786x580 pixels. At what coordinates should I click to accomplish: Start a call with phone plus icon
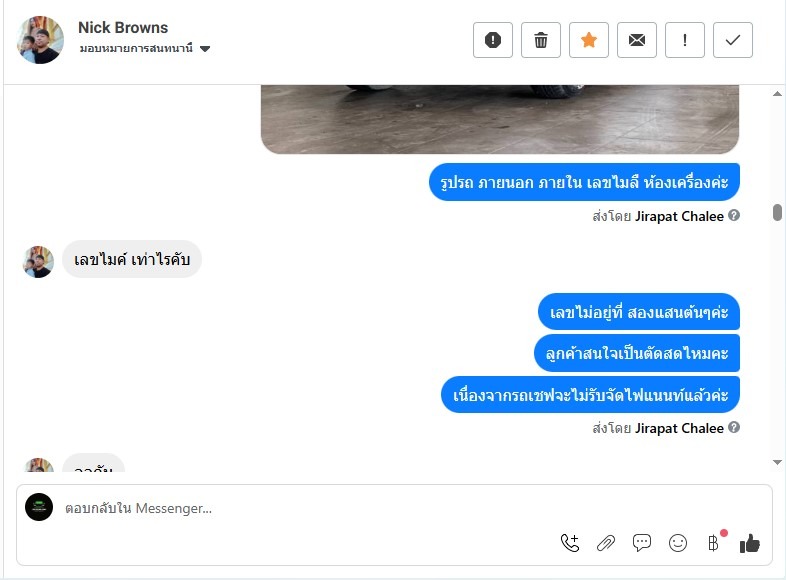tap(569, 543)
